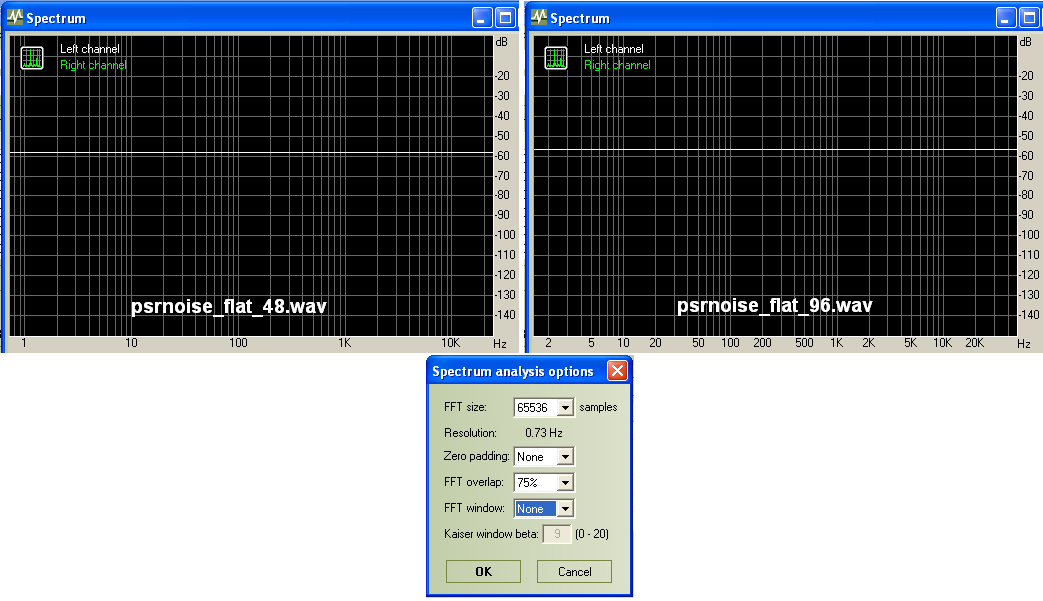Click the 75% value in FFT overlap
This screenshot has width=1043, height=601.
527,483
